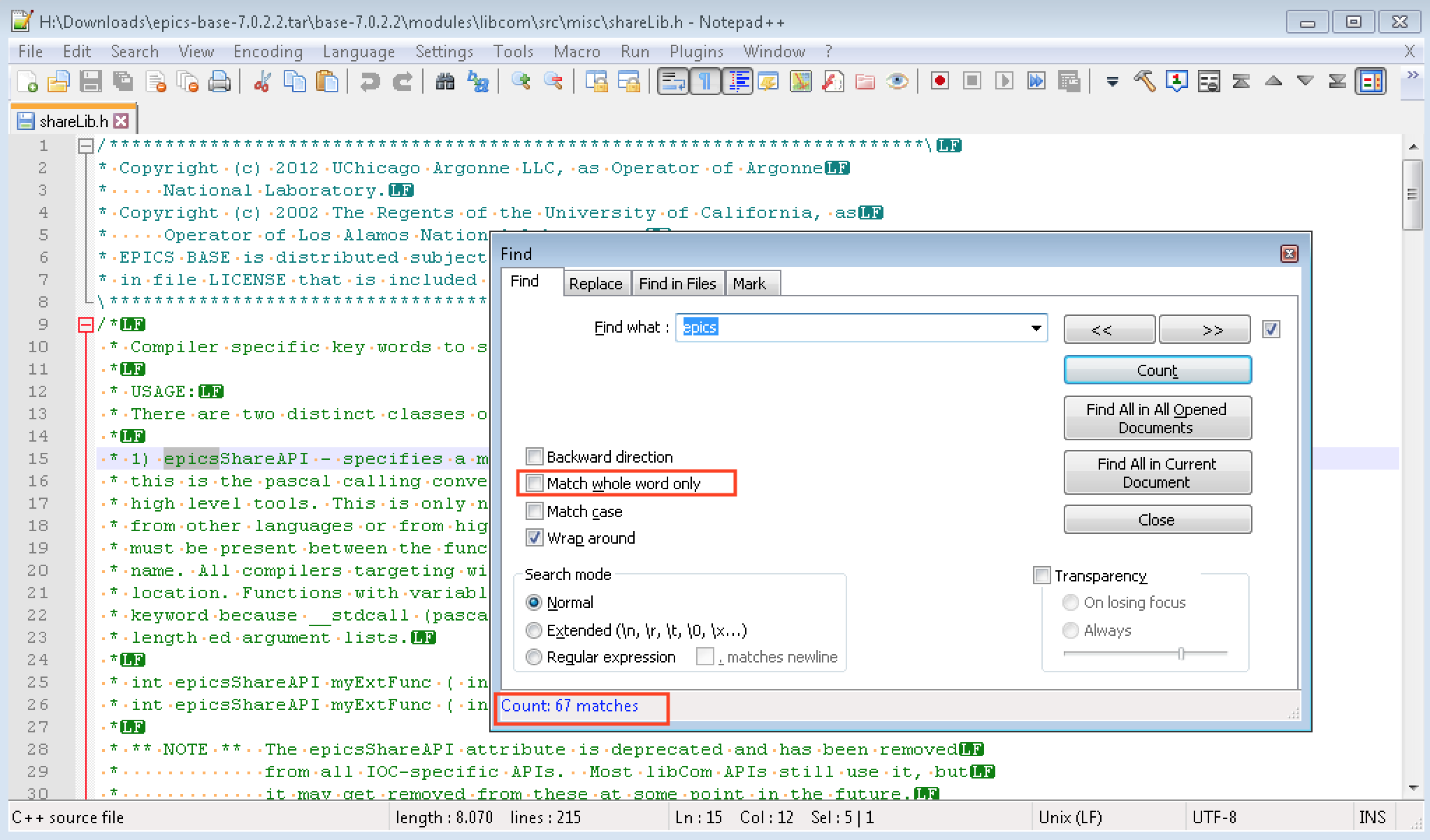
Task: Show all characters toggle icon
Action: pos(705,81)
